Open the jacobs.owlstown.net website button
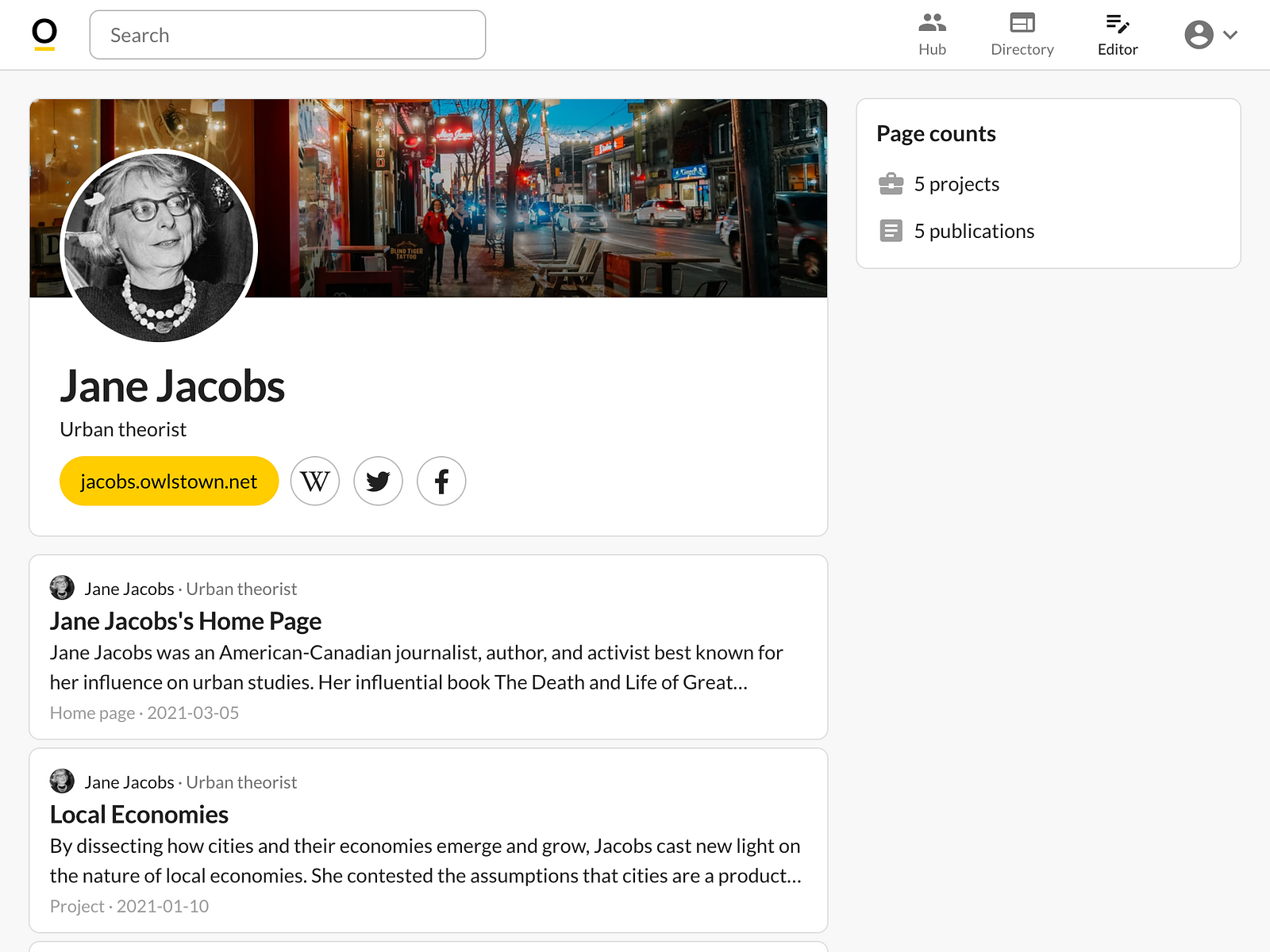Image resolution: width=1270 pixels, height=952 pixels. pyautogui.click(x=169, y=481)
